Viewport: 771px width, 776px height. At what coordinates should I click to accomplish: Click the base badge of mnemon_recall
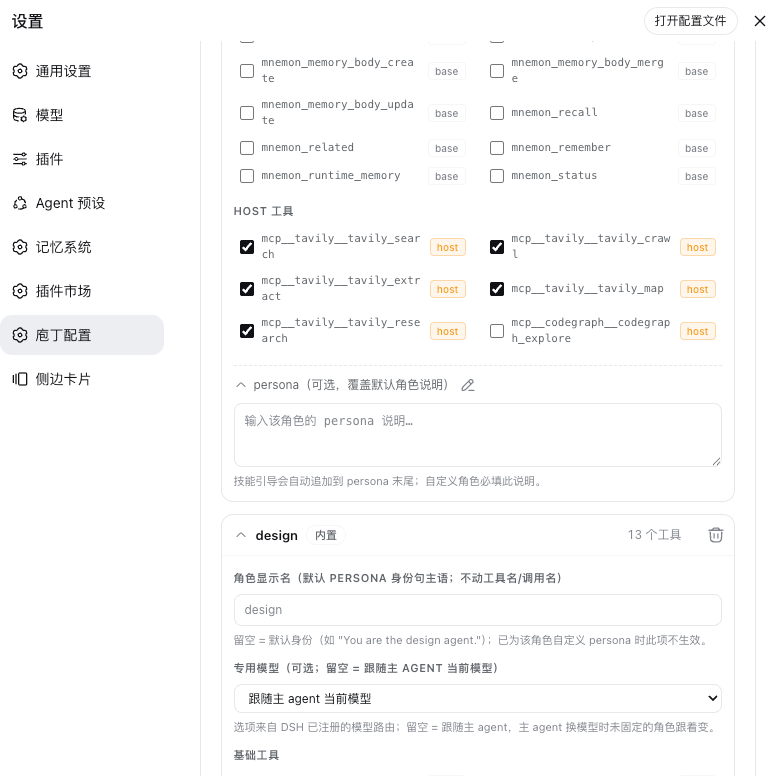pos(696,113)
